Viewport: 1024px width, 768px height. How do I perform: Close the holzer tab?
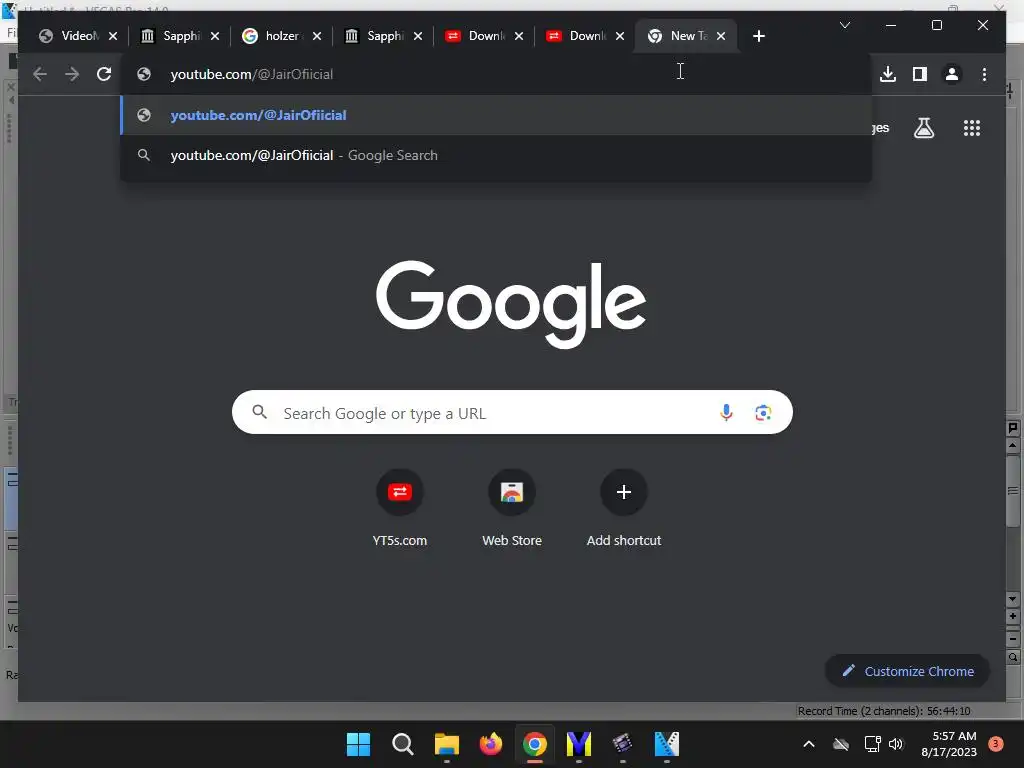point(317,36)
